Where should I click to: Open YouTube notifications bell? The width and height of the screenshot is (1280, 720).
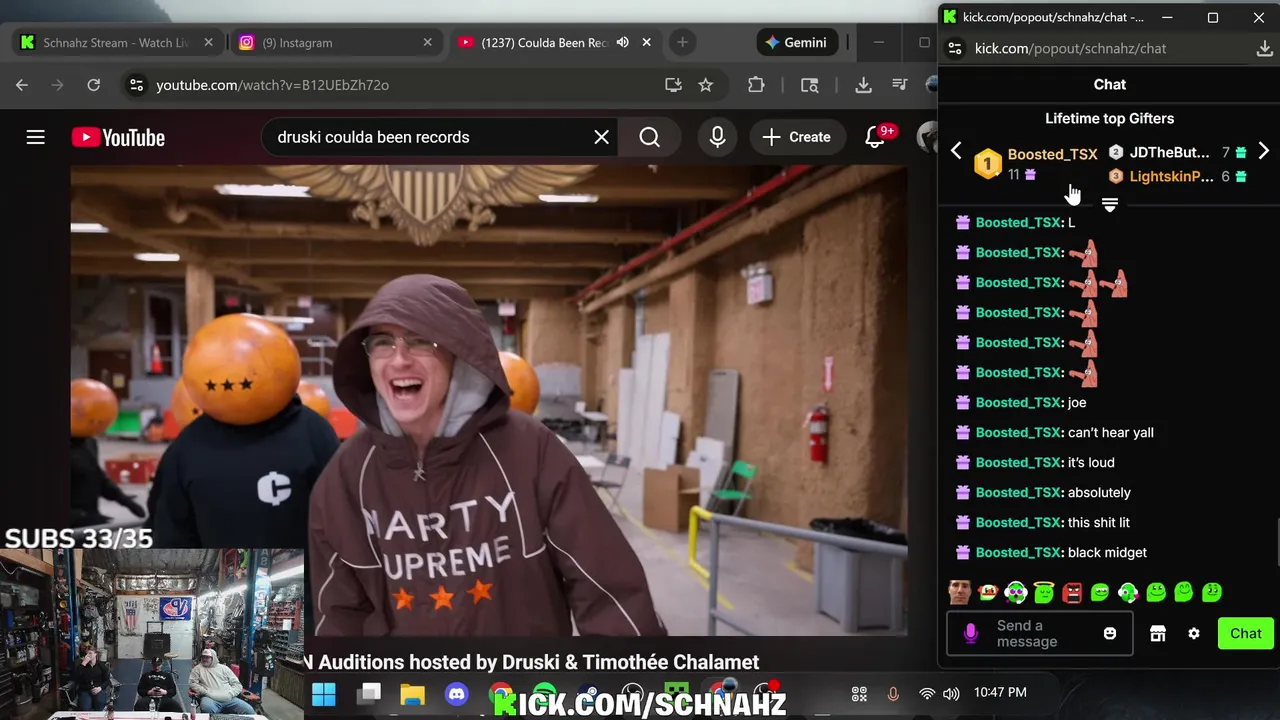pyautogui.click(x=876, y=137)
